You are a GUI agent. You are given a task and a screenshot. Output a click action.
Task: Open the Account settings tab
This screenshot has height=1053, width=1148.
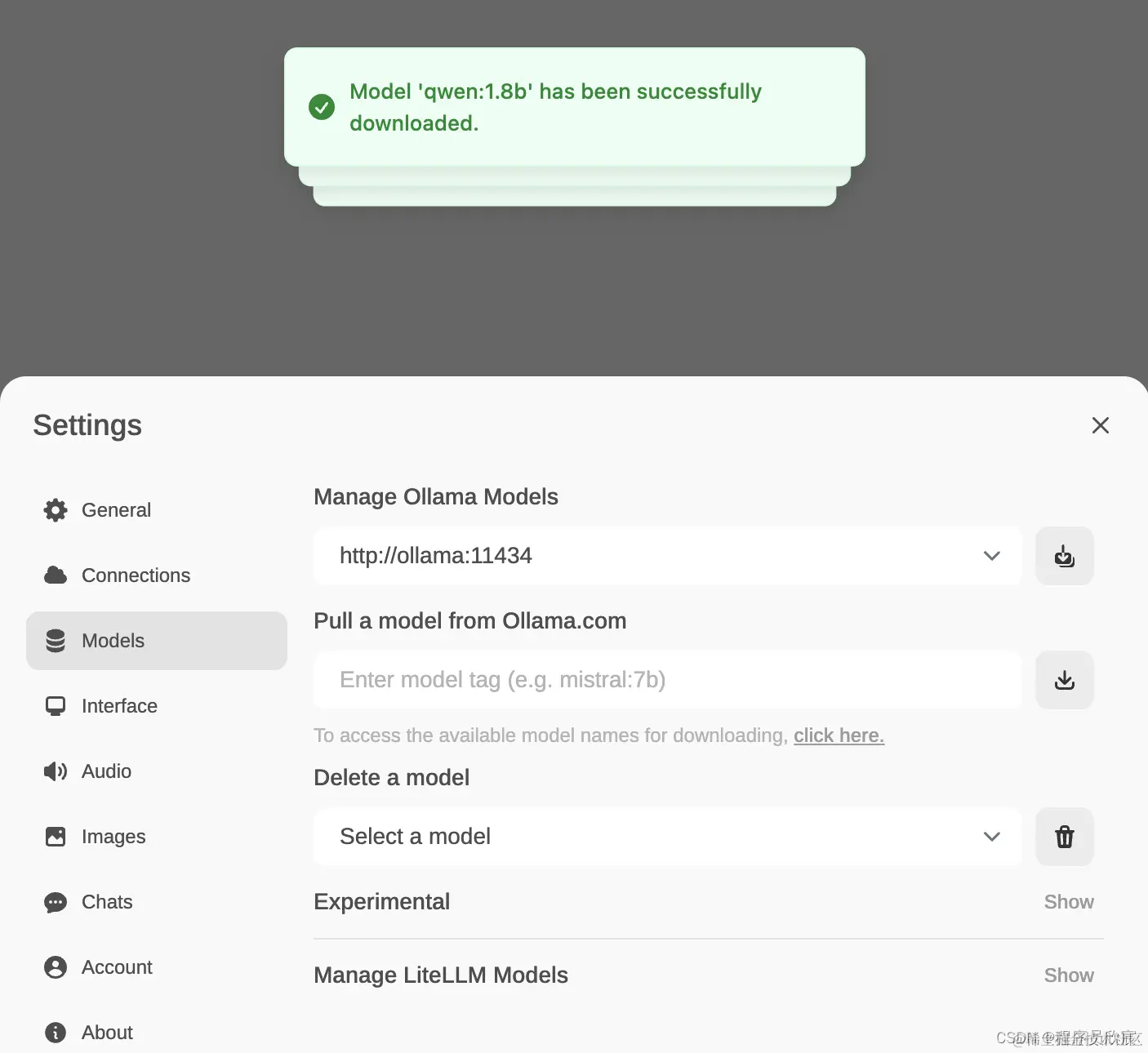(156, 967)
